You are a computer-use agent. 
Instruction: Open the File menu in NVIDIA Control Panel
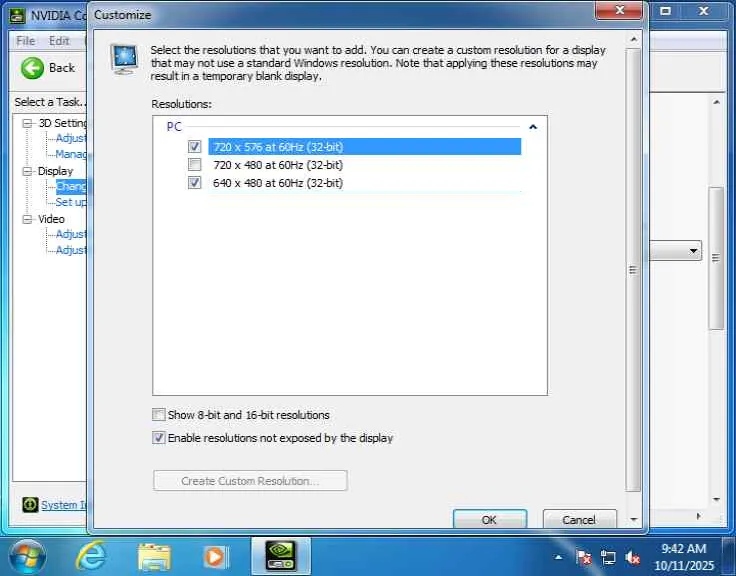26,41
